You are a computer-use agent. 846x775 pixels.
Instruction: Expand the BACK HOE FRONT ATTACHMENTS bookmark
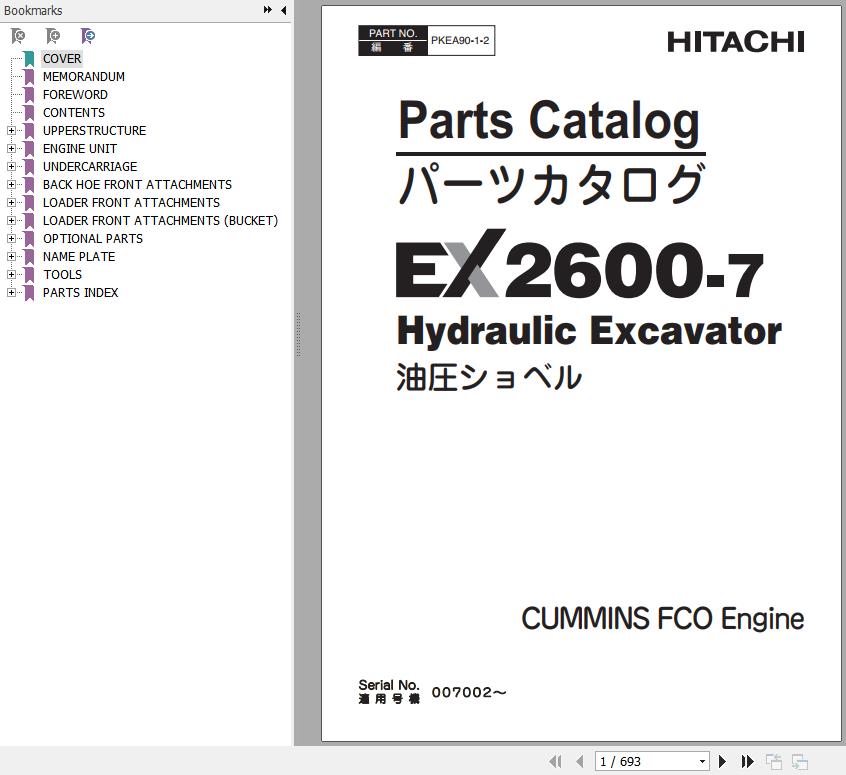(11, 185)
